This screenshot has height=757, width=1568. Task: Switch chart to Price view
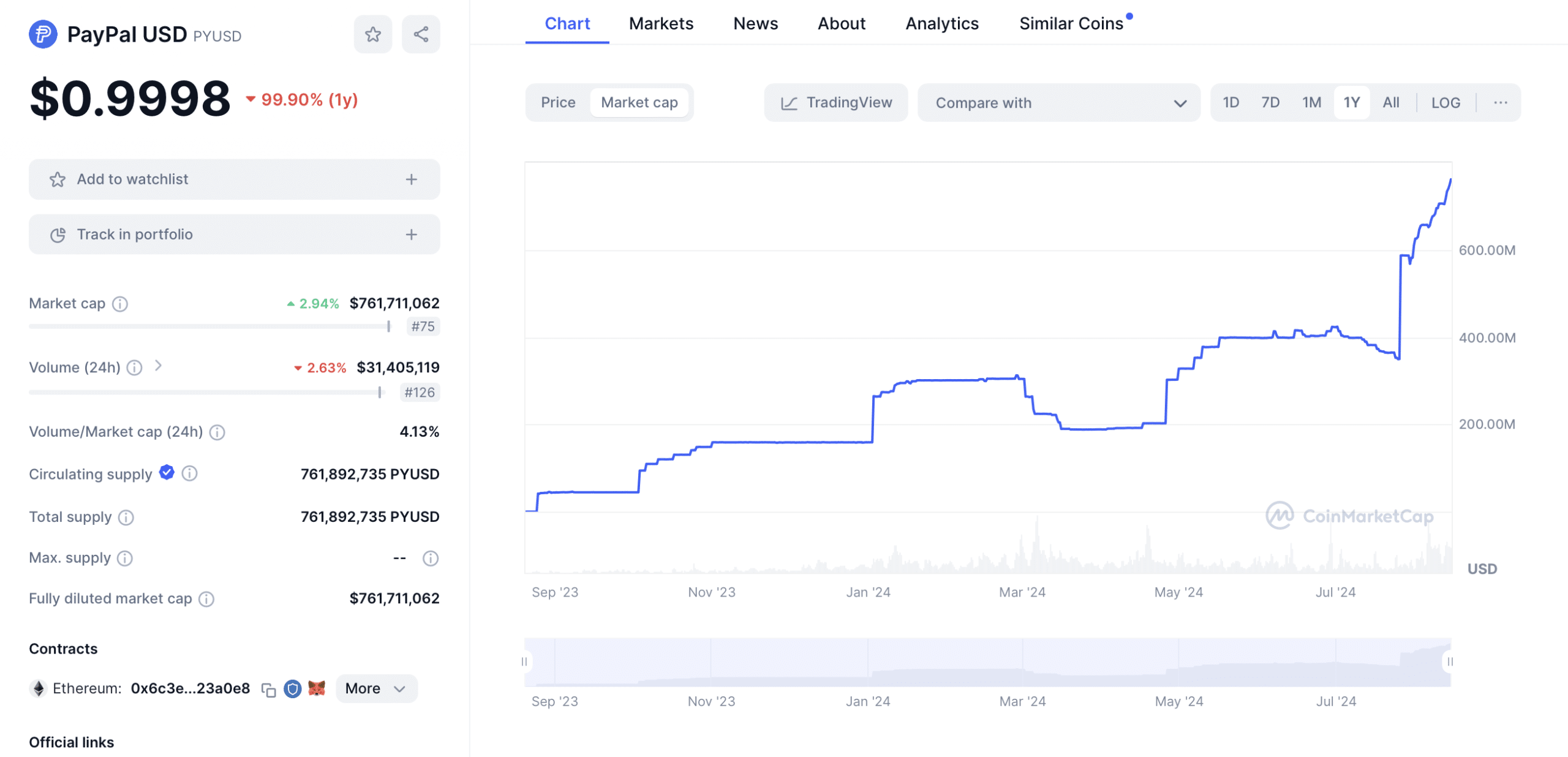[x=558, y=102]
